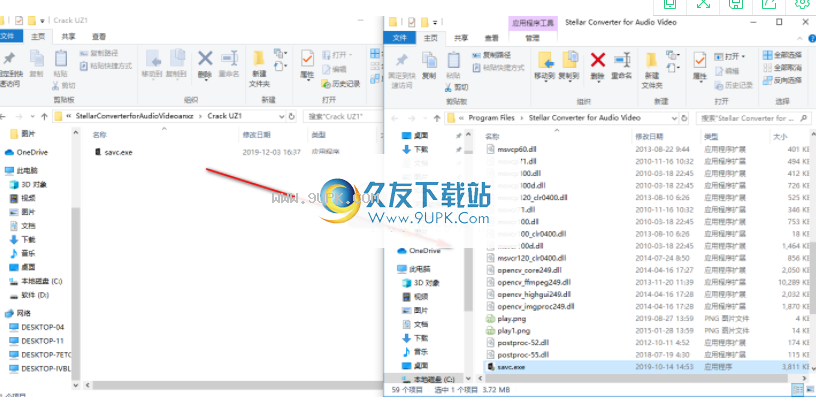
Task: Click Move to (移动到) in Stellar Converter window
Action: click(545, 66)
